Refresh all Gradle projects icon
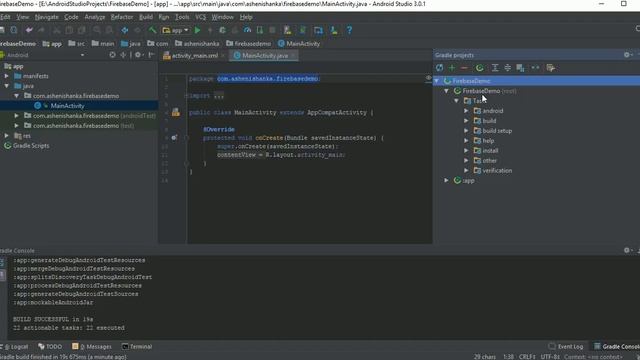 pyautogui.click(x=440, y=68)
